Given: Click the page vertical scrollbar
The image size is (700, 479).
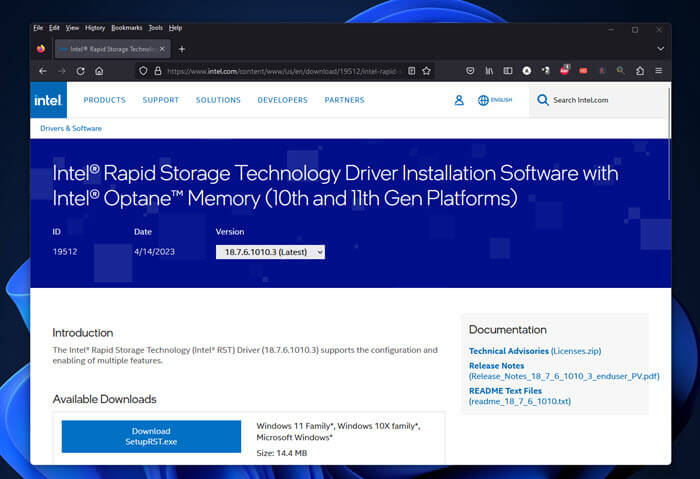Looking at the screenshot, I should click(669, 145).
